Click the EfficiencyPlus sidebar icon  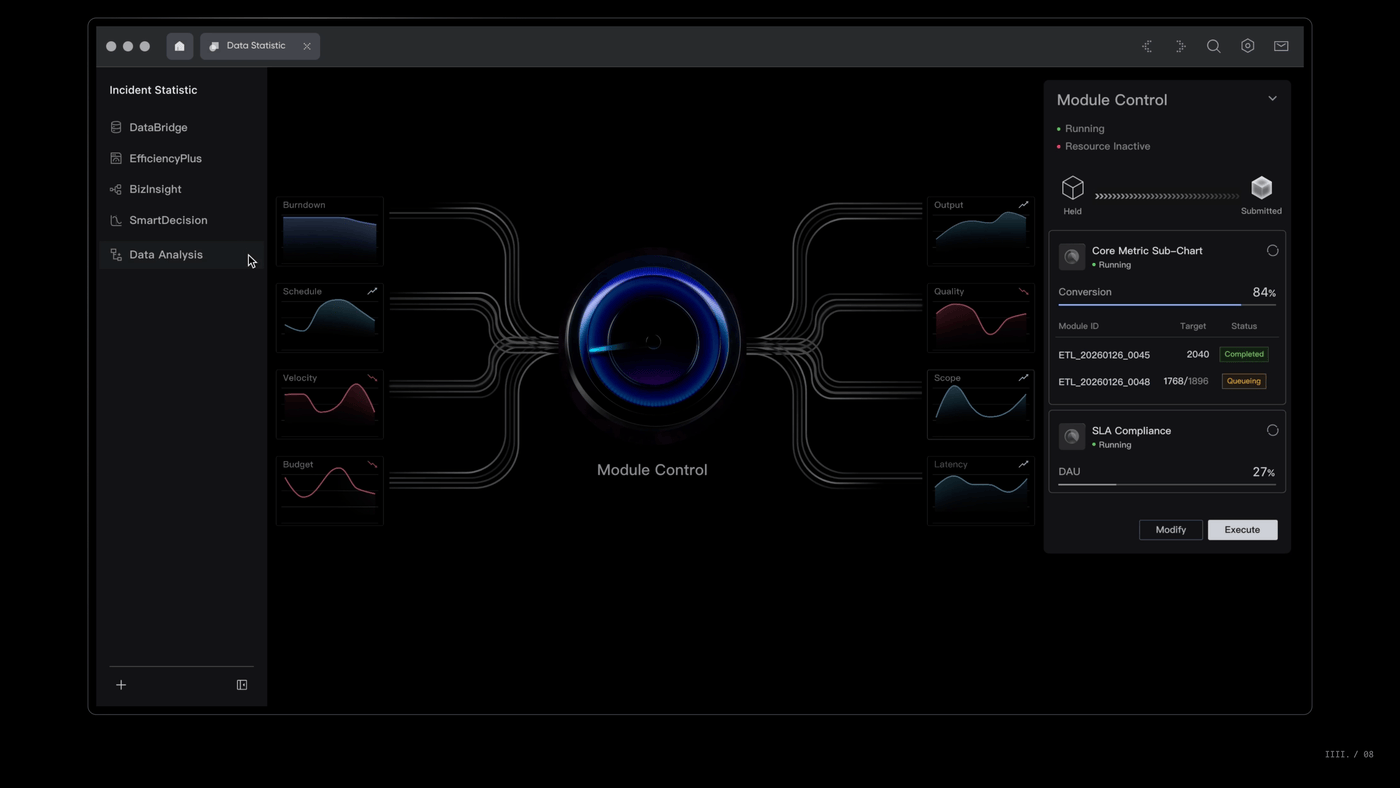[116, 158]
